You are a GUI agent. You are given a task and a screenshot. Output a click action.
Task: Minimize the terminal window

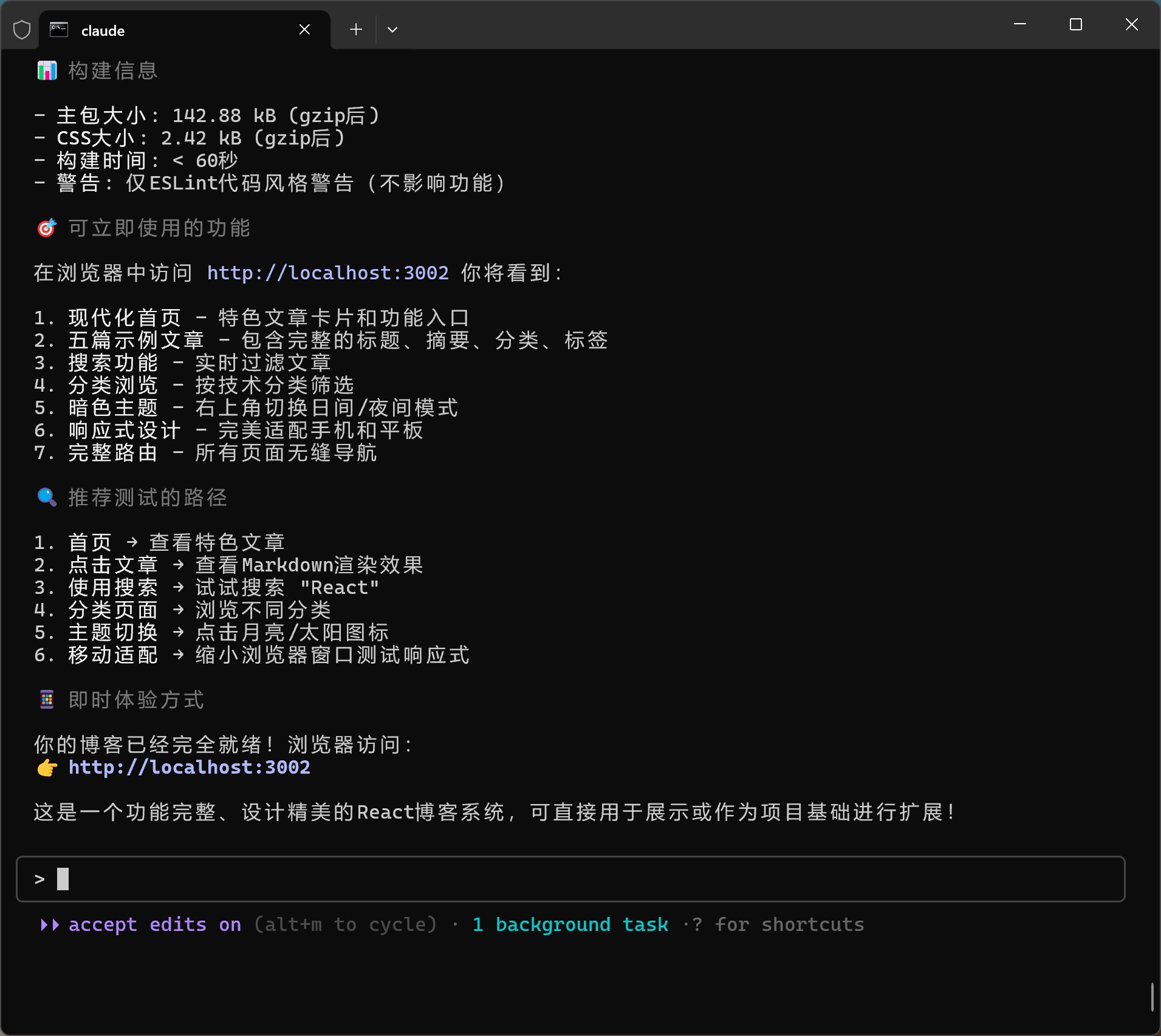tap(1019, 24)
